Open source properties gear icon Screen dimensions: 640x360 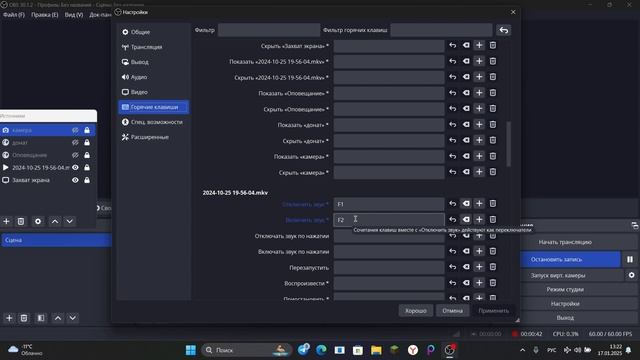tap(38, 221)
